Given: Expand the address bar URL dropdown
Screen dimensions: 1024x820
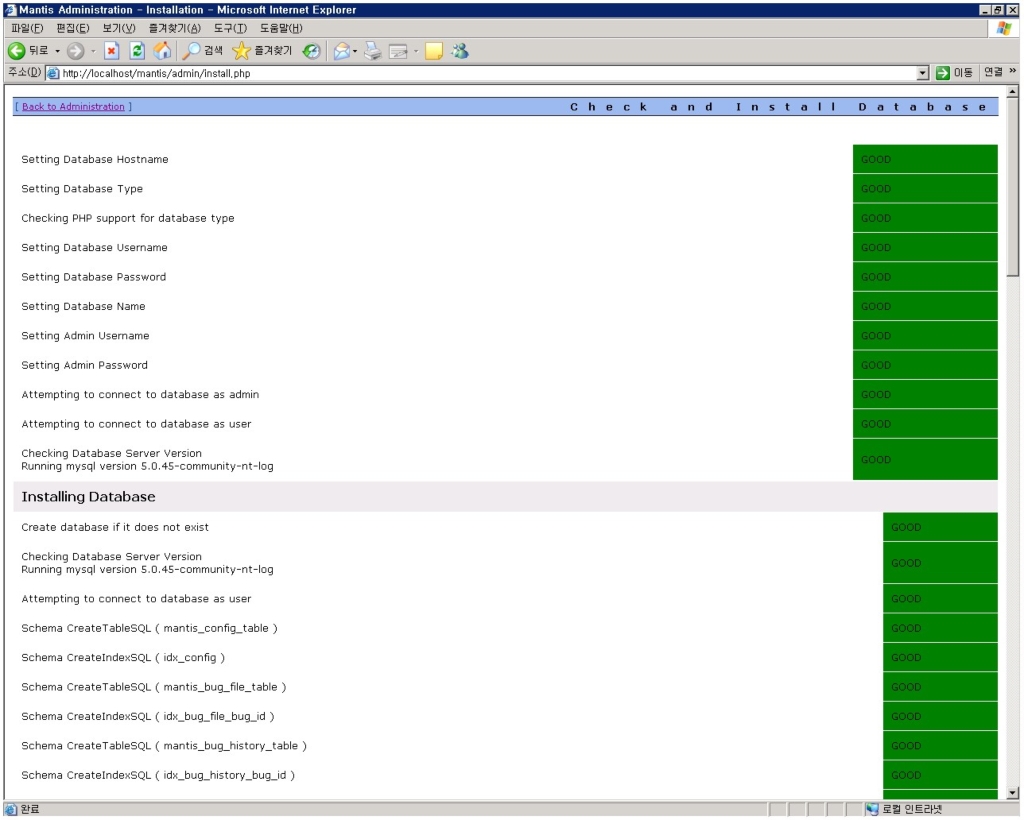Looking at the screenshot, I should coord(923,73).
